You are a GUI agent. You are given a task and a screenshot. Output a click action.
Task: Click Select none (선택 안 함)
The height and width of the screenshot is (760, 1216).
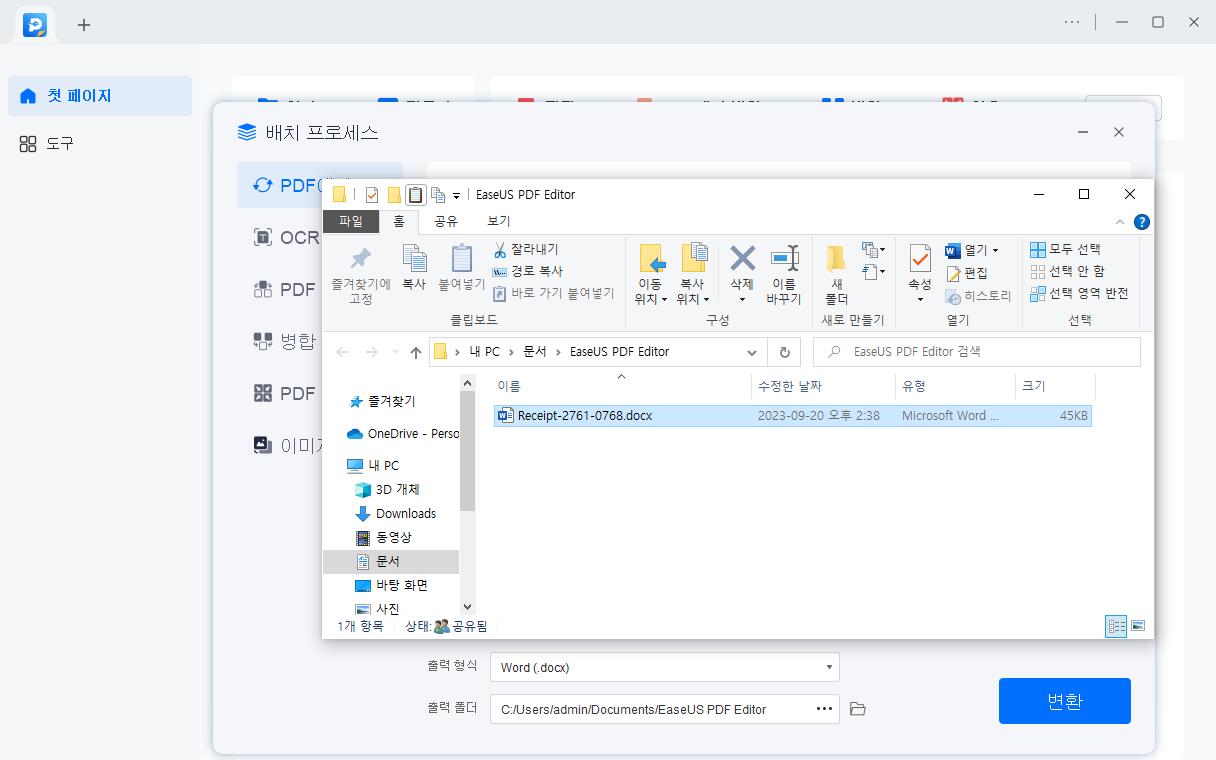[x=1067, y=271]
